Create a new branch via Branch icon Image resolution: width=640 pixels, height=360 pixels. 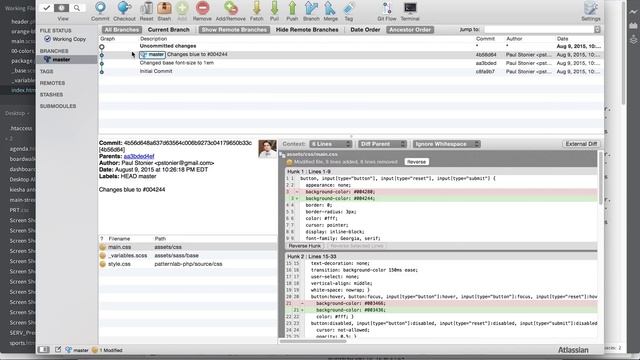311,11
